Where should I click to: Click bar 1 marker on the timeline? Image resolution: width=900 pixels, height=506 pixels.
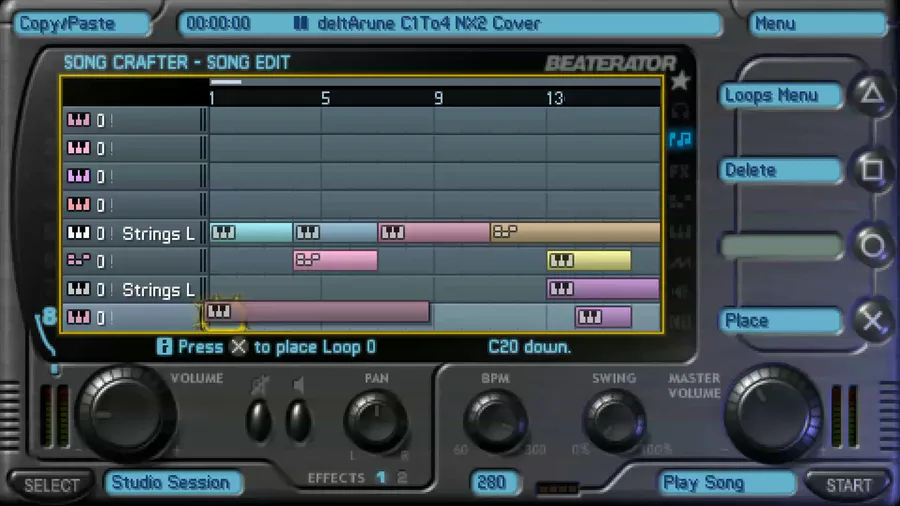click(212, 99)
